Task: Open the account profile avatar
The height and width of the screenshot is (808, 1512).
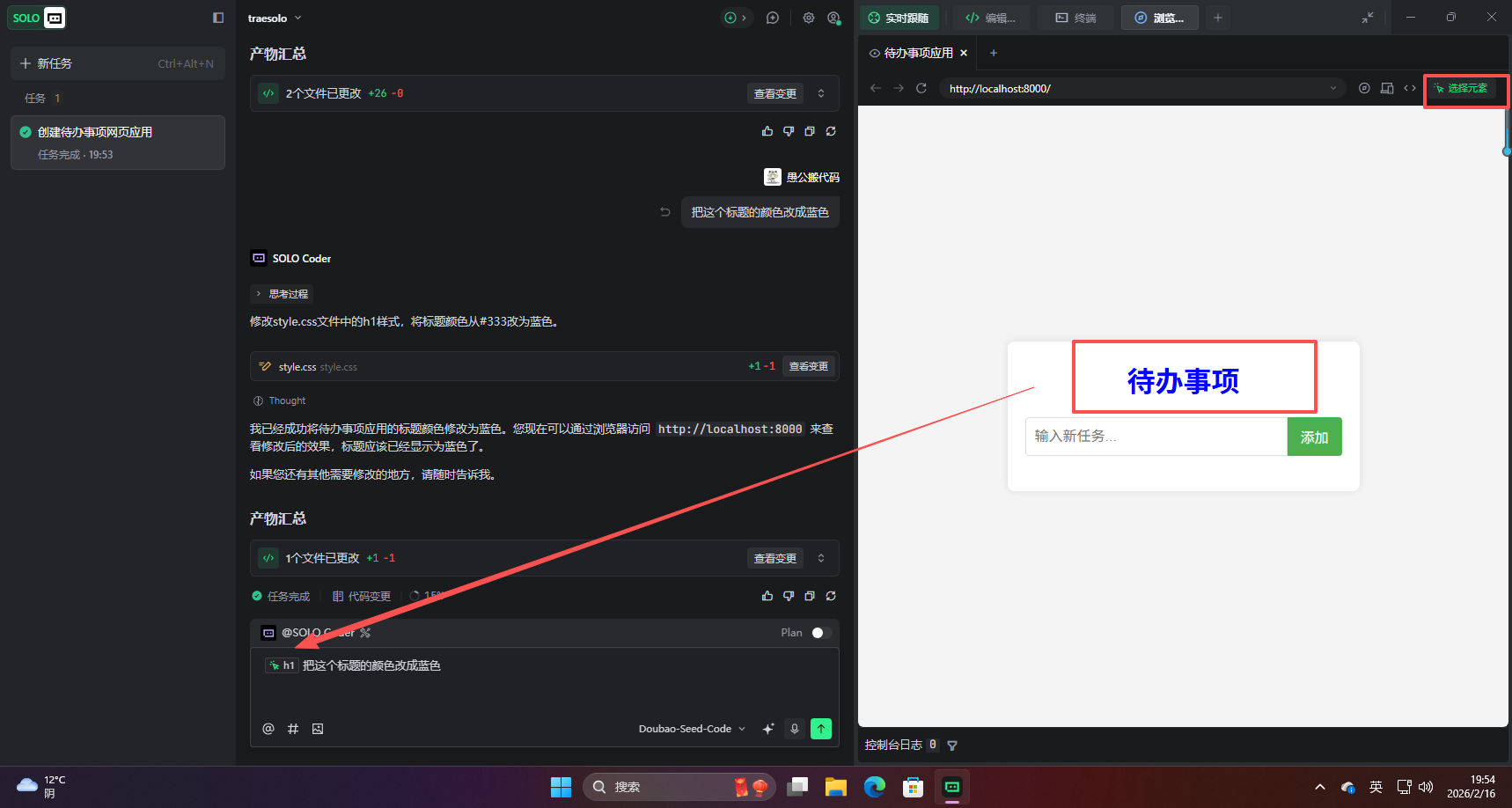Action: (x=834, y=18)
